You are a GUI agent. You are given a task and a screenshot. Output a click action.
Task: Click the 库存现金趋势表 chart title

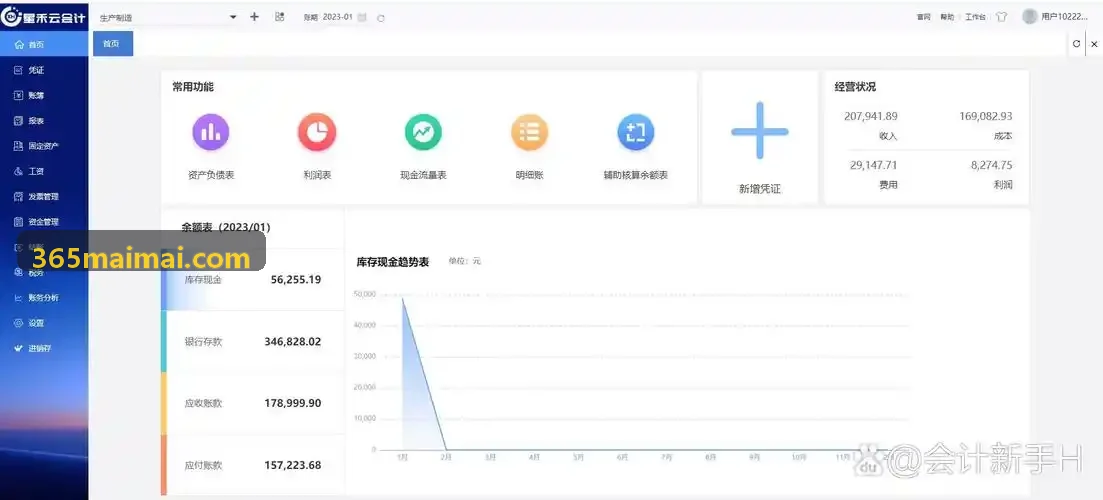(x=393, y=262)
